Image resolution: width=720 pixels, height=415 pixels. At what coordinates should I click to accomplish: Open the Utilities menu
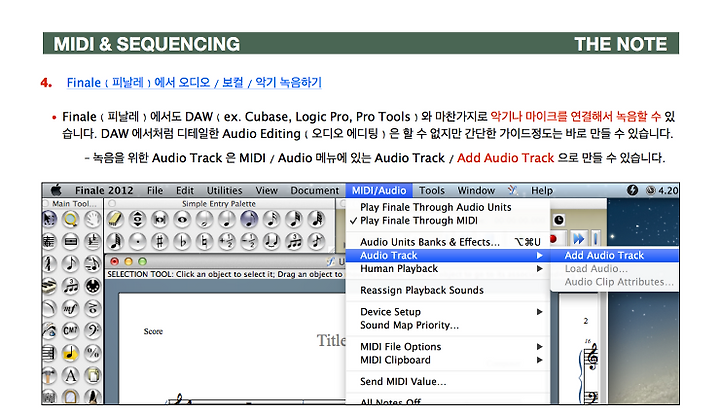tap(224, 191)
